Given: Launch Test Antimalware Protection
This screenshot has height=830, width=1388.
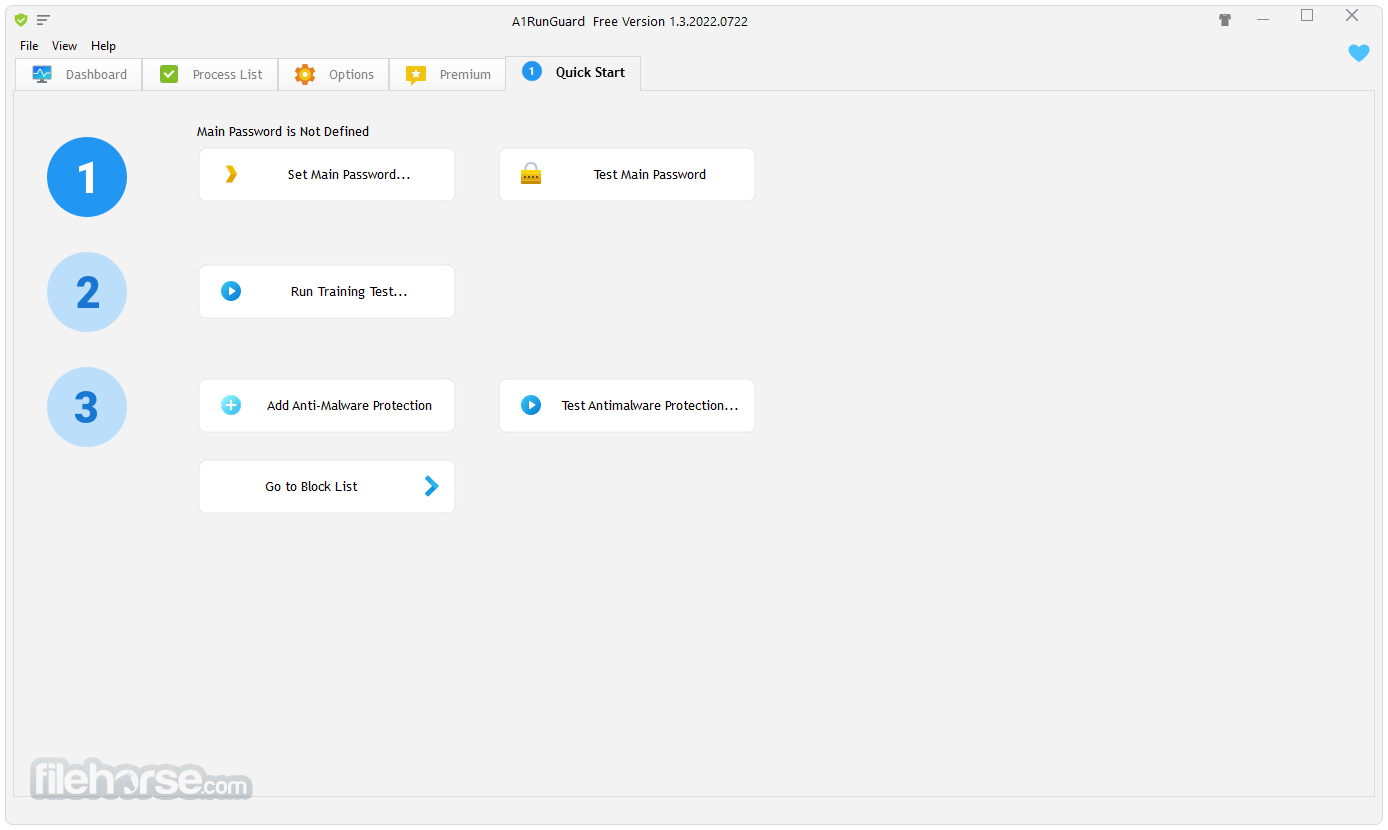Looking at the screenshot, I should pos(627,406).
